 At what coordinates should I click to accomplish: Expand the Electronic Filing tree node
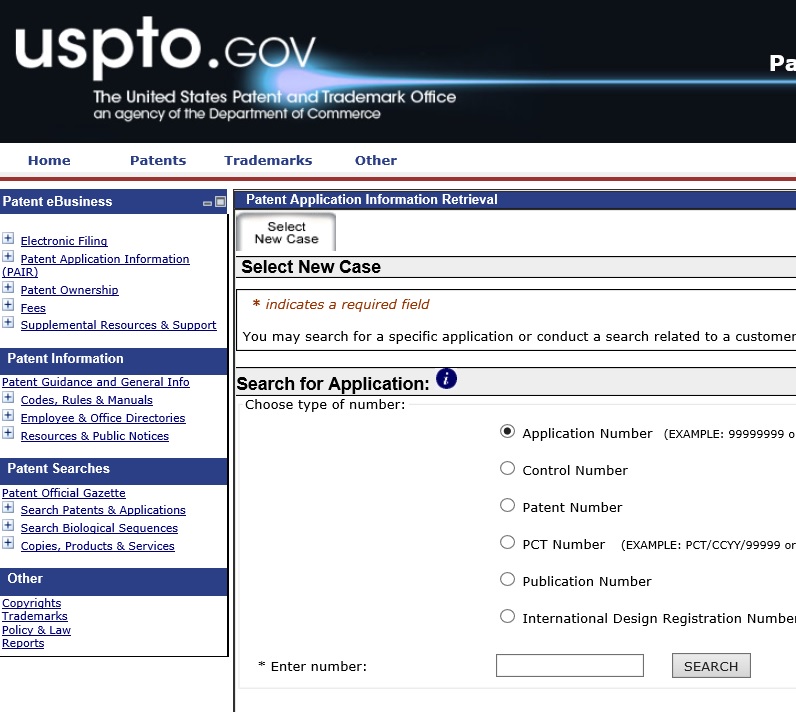[x=8, y=238]
